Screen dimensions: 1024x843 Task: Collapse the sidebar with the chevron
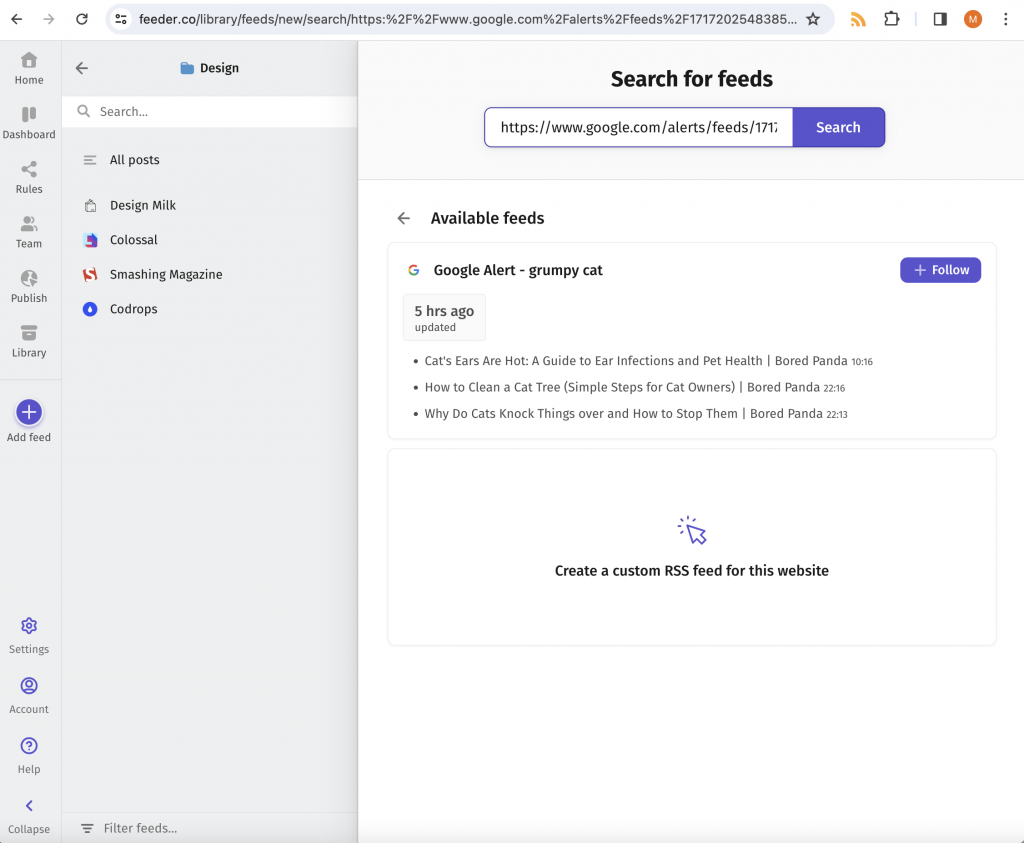pos(29,806)
